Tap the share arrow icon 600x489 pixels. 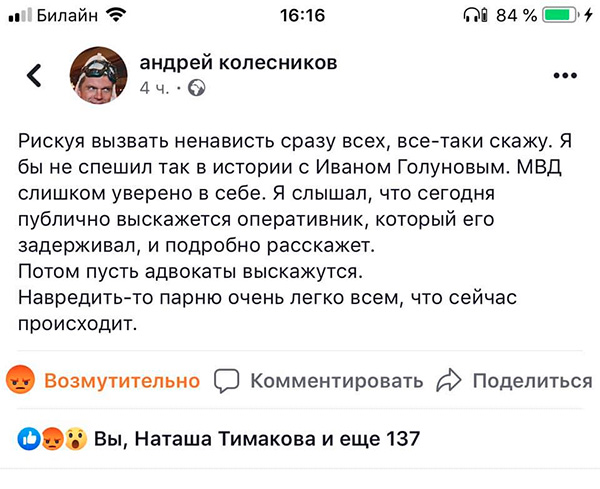coord(450,380)
